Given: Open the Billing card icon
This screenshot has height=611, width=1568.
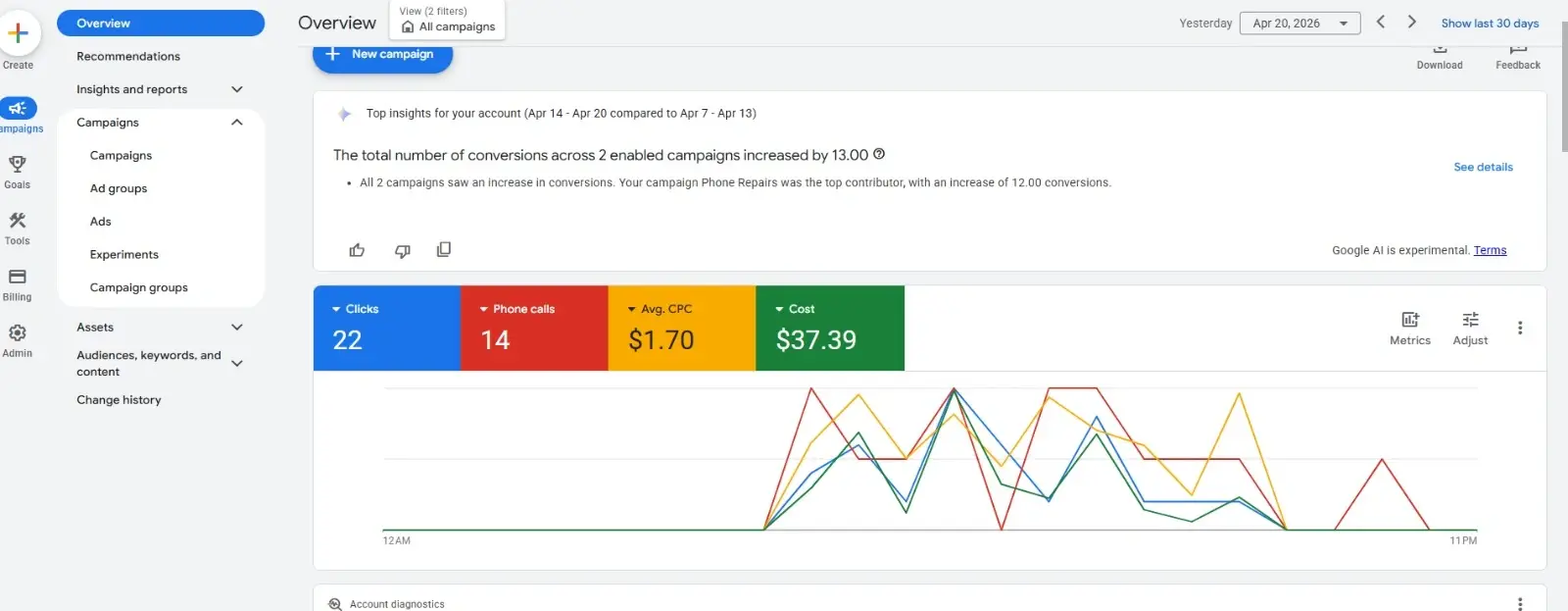Looking at the screenshot, I should [x=18, y=277].
